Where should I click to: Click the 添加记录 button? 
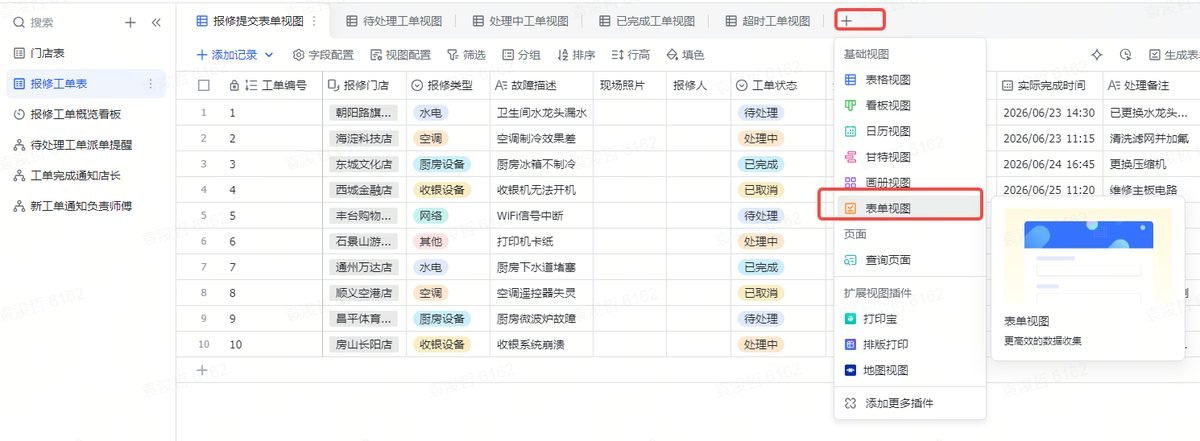pos(226,55)
